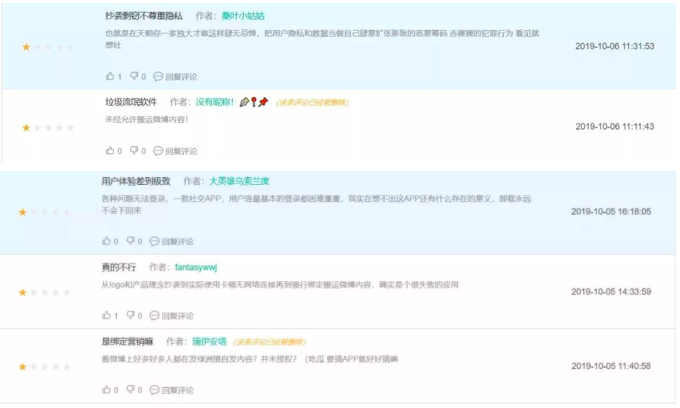Image resolution: width=680 pixels, height=408 pixels.
Task: Open the author link 没有昵称!
Action: tap(214, 102)
